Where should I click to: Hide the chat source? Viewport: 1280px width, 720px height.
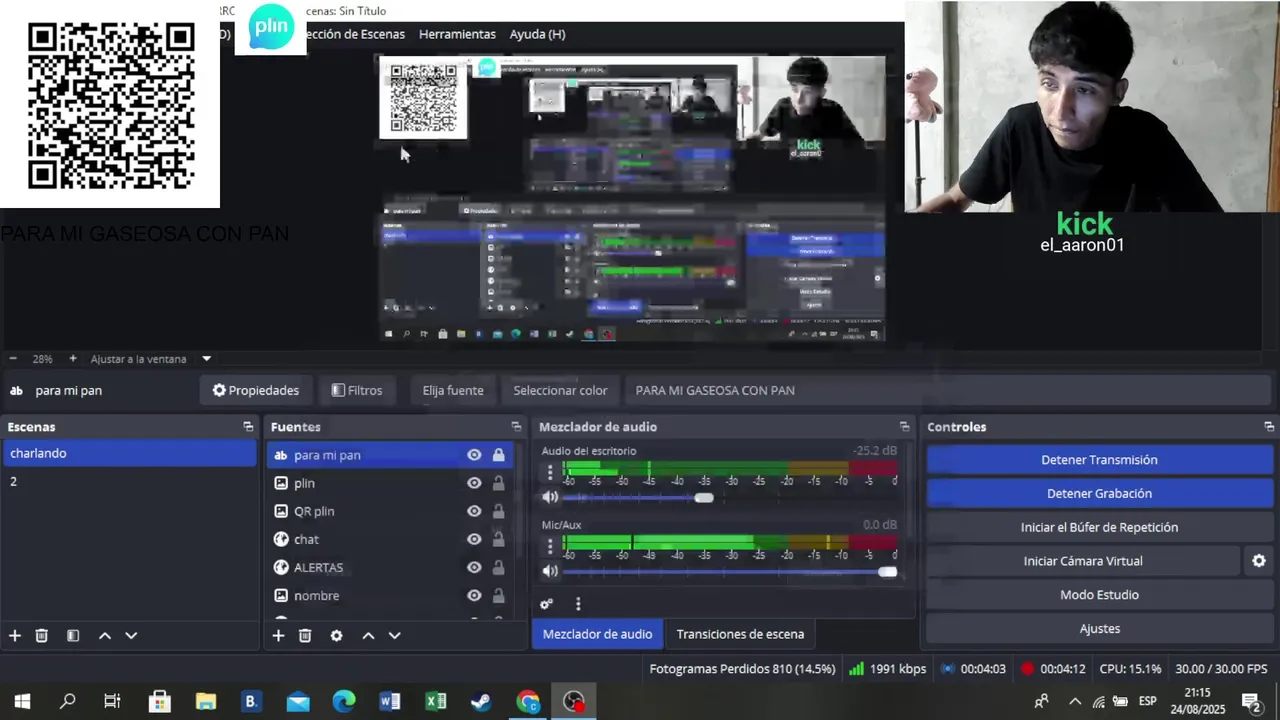click(x=474, y=539)
